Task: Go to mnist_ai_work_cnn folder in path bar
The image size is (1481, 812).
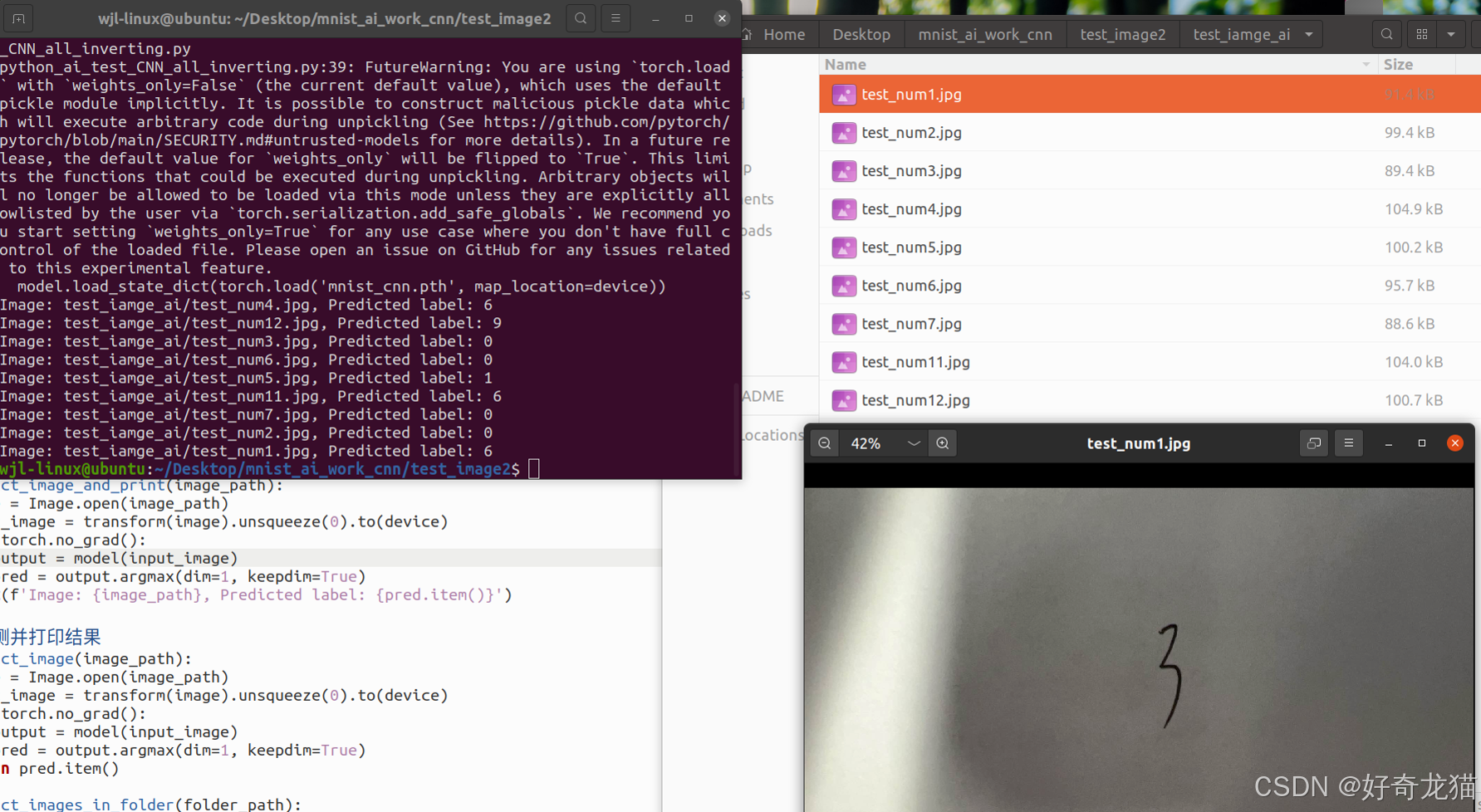Action: [985, 35]
